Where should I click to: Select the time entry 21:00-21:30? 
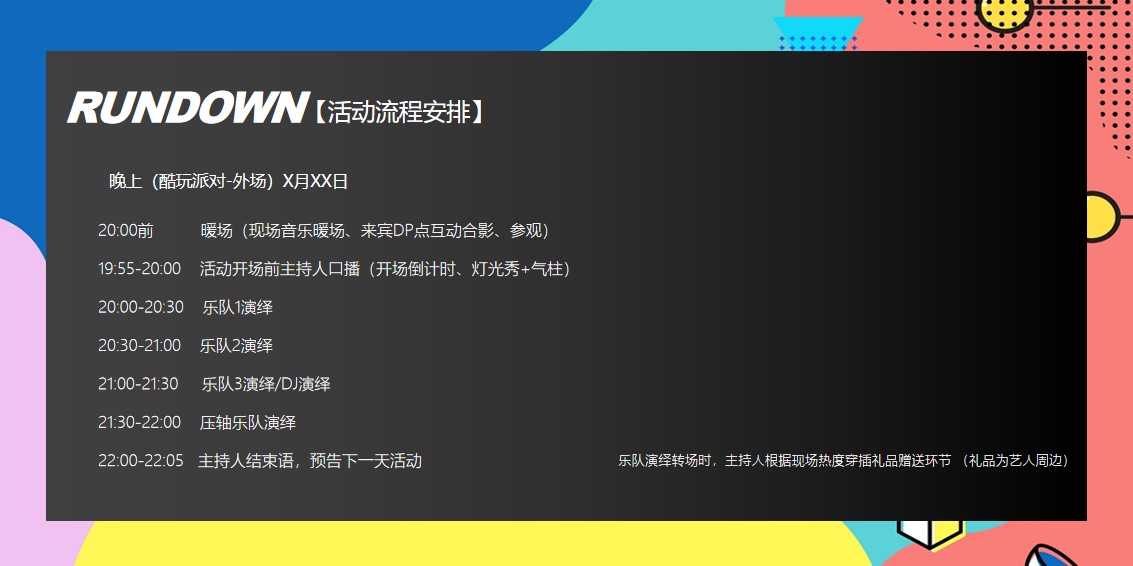(138, 384)
